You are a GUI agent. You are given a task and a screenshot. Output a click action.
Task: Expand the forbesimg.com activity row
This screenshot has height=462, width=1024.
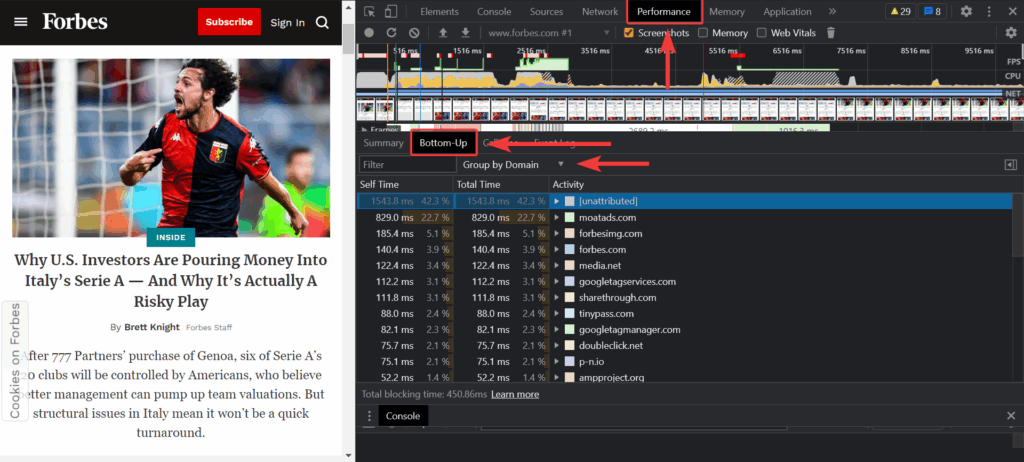click(557, 233)
